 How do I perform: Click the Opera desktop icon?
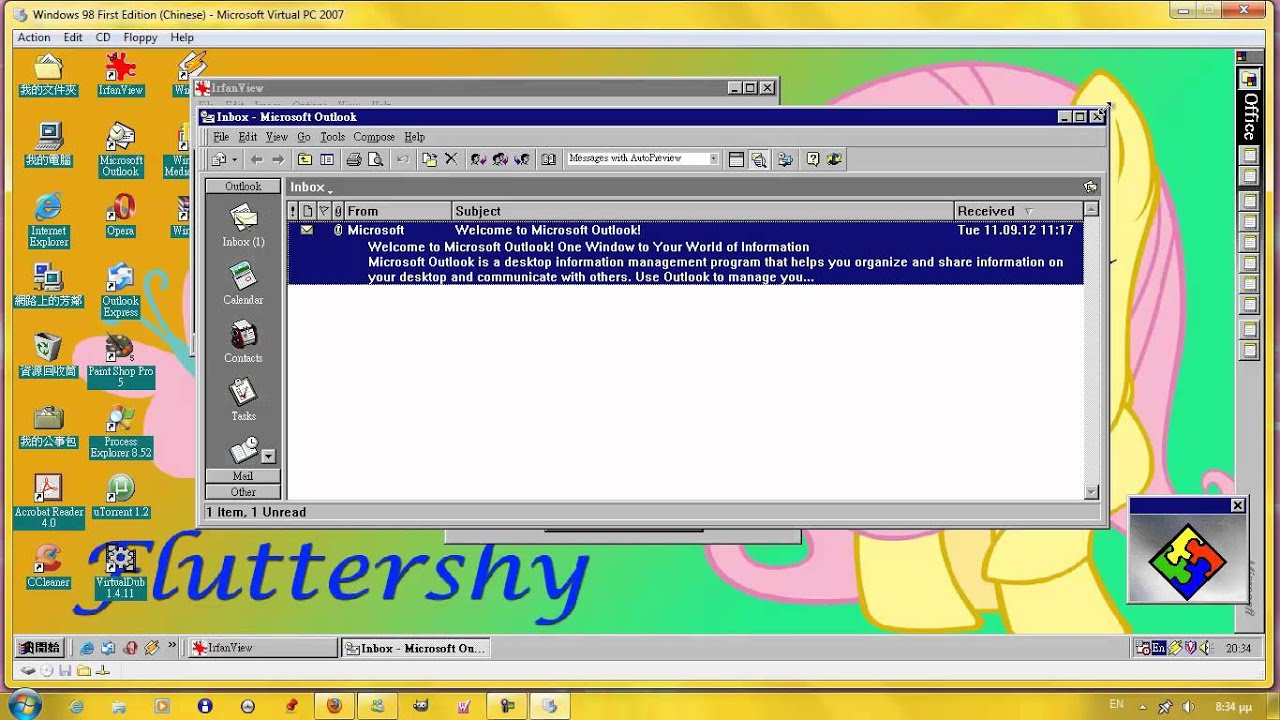click(x=120, y=214)
